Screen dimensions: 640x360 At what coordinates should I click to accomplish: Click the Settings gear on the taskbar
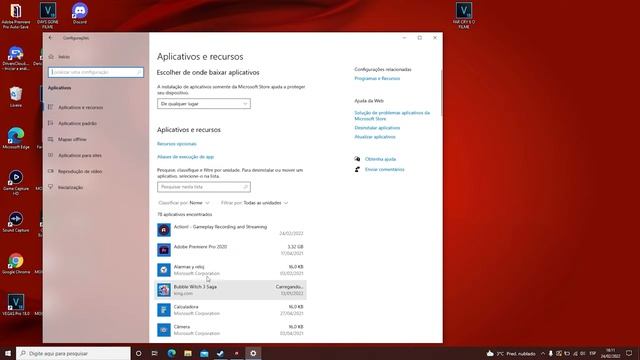[253, 353]
